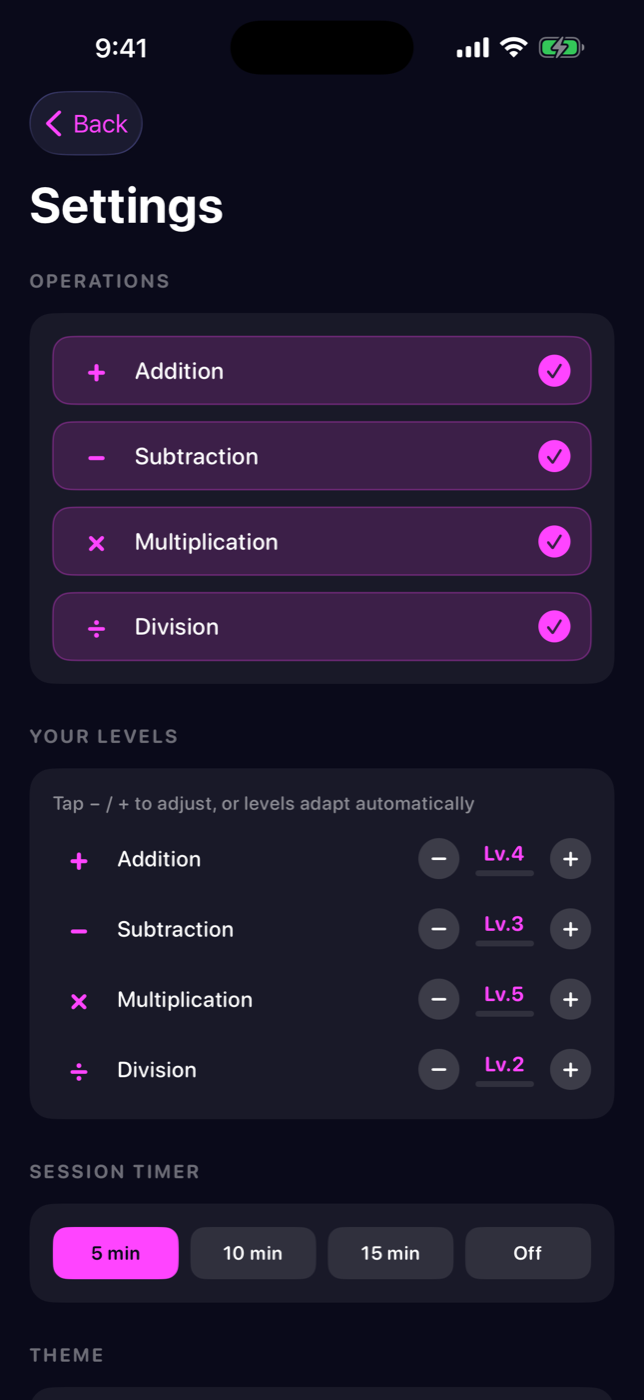This screenshot has height=1400, width=644.
Task: Select the 10 min session timer
Action: pyautogui.click(x=253, y=1253)
